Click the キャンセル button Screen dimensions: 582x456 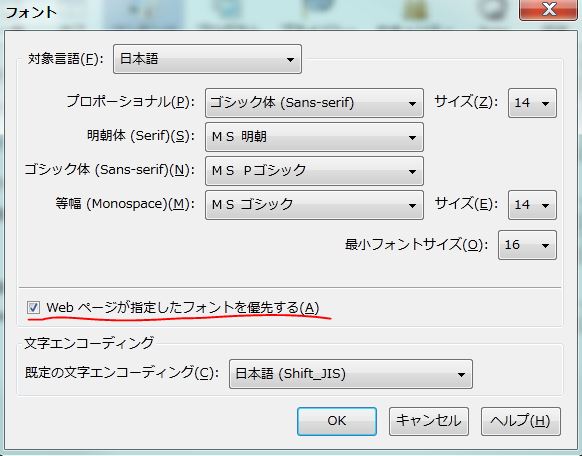point(429,421)
